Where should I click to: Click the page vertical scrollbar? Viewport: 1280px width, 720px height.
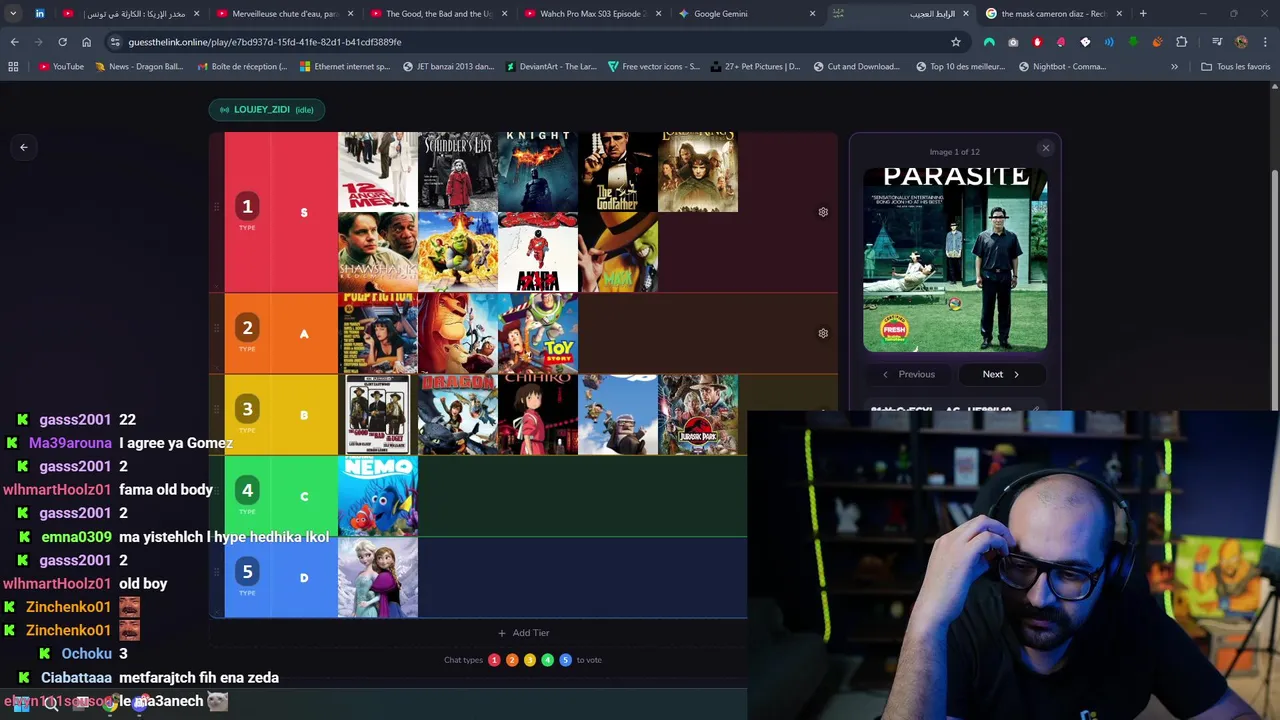1275,290
